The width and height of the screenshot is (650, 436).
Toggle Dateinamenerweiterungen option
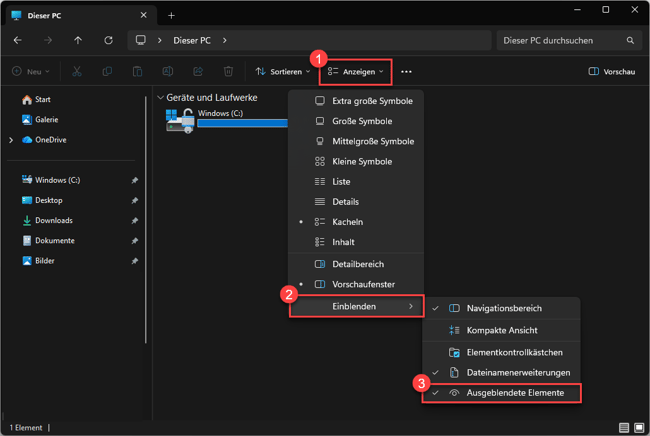pos(517,373)
